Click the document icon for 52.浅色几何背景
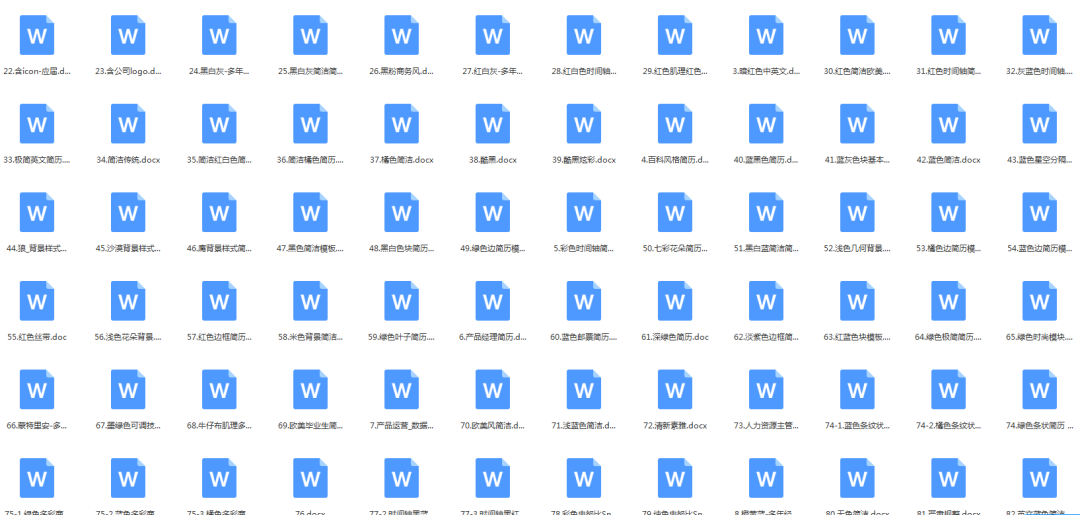1080x515 pixels. point(858,212)
